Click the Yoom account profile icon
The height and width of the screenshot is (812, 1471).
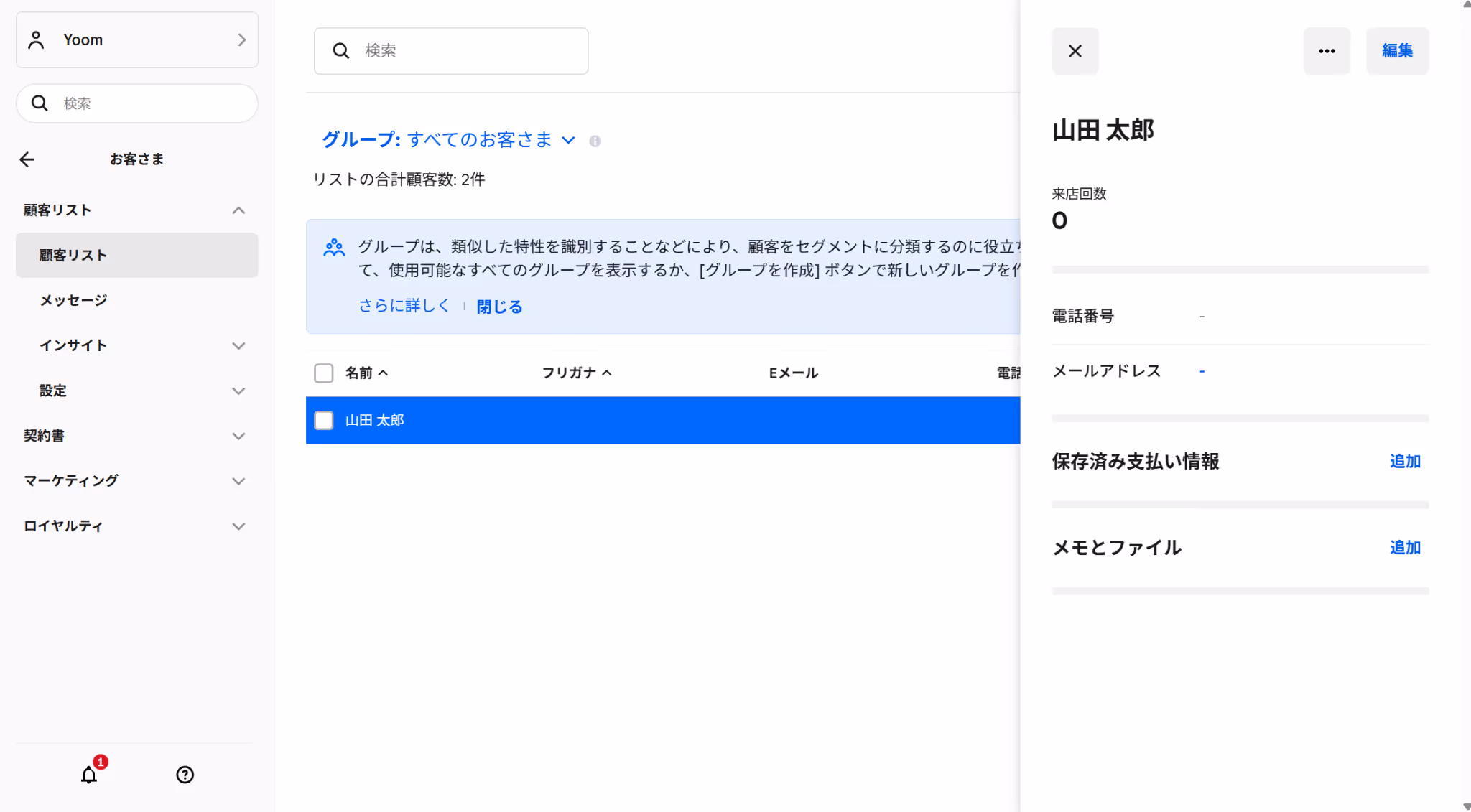tap(36, 40)
